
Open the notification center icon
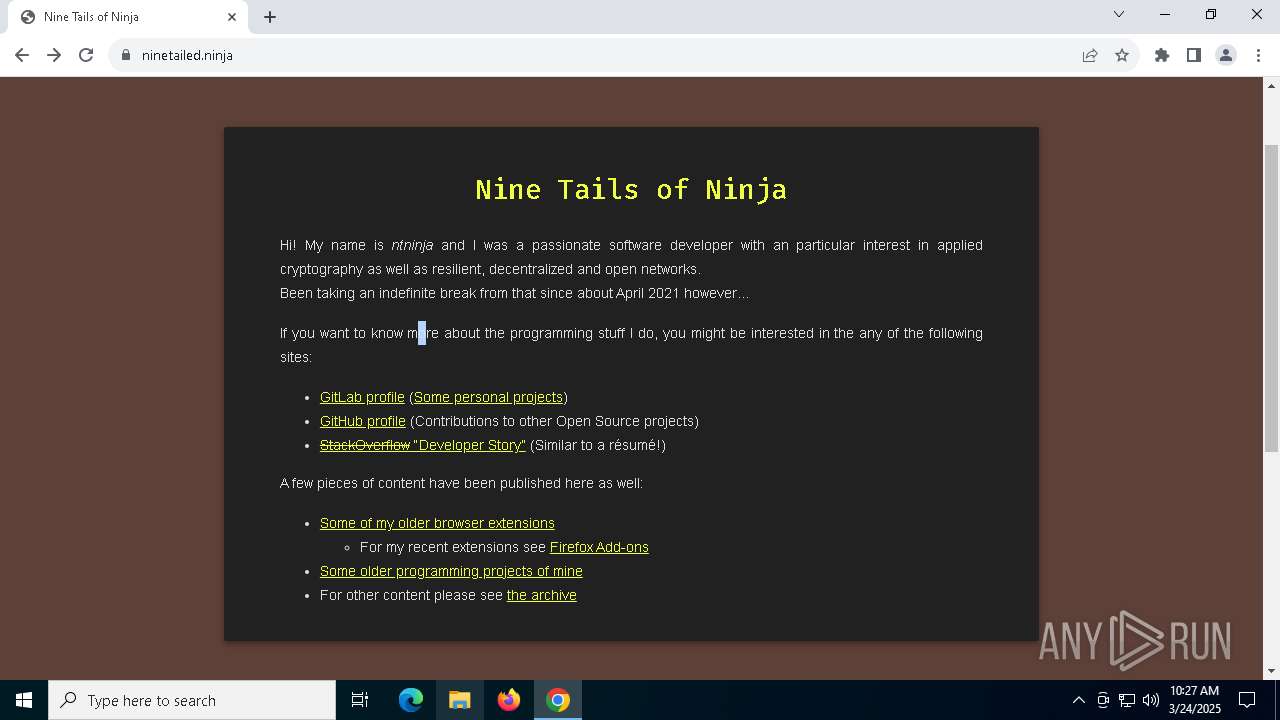click(1247, 700)
